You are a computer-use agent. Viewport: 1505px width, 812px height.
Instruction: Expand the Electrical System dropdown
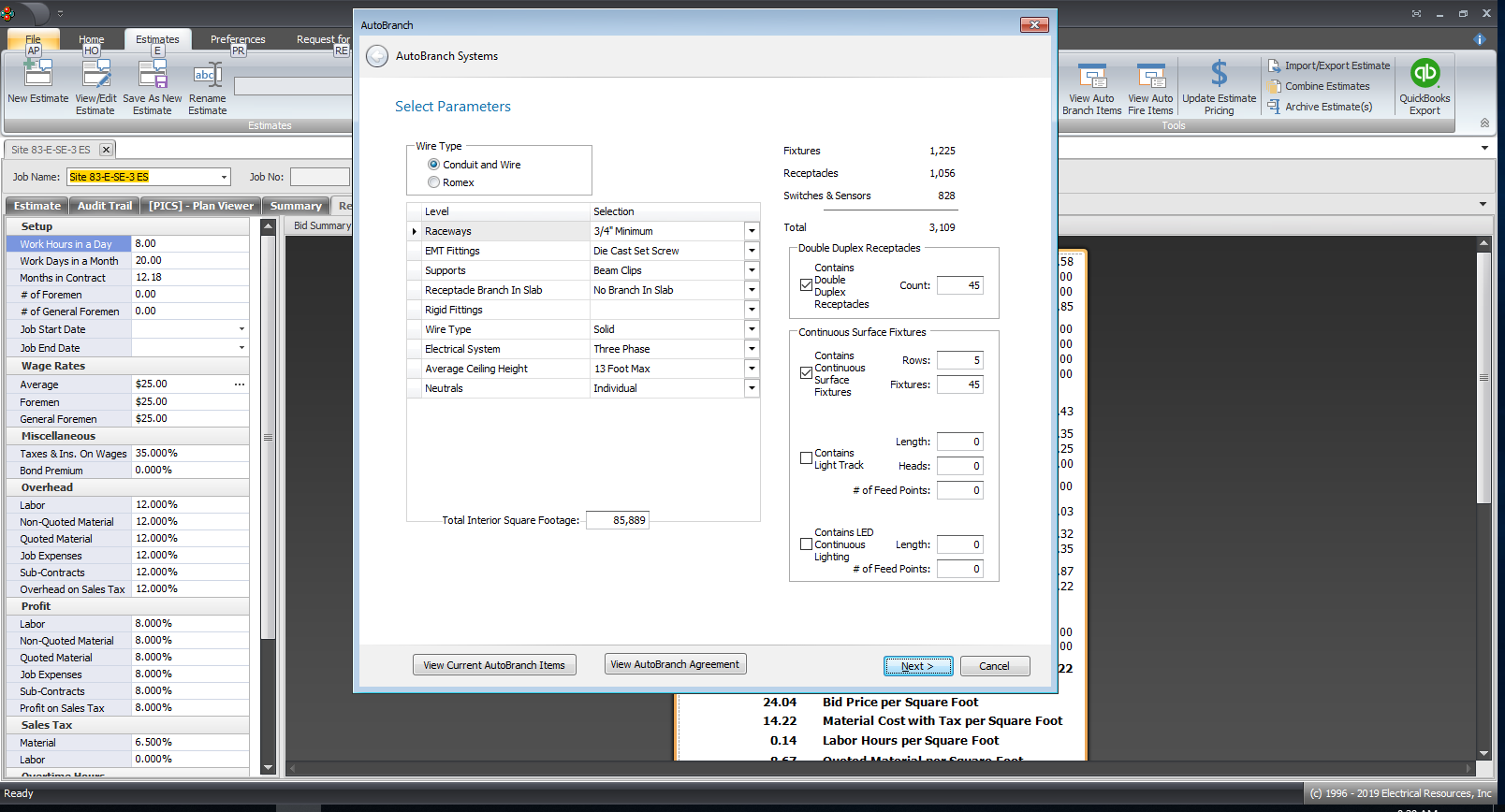coord(751,349)
